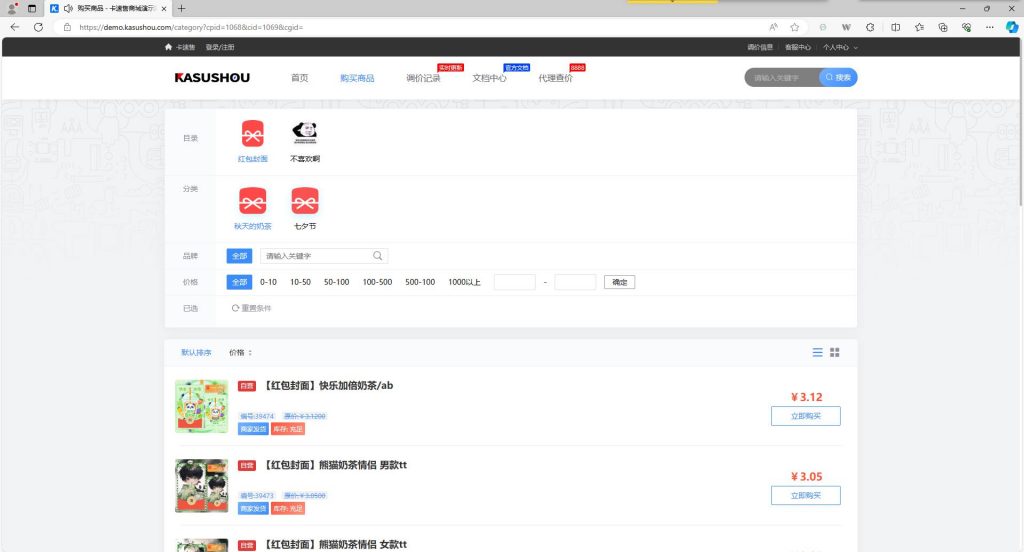Open 购买商品 nav item
1024x552 pixels.
pyautogui.click(x=357, y=78)
